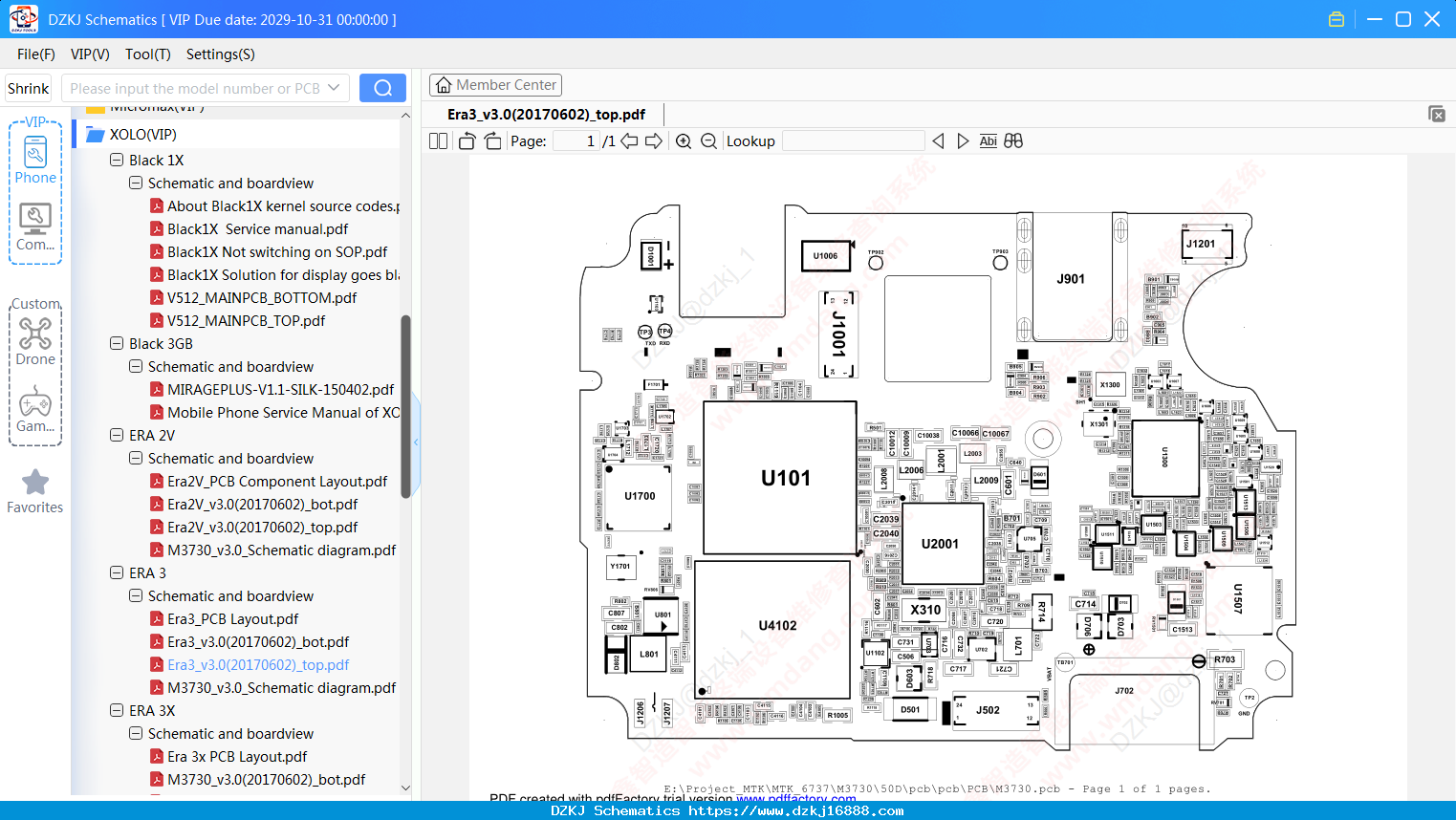1456x820 pixels.
Task: Open the Member Center
Action: point(495,85)
